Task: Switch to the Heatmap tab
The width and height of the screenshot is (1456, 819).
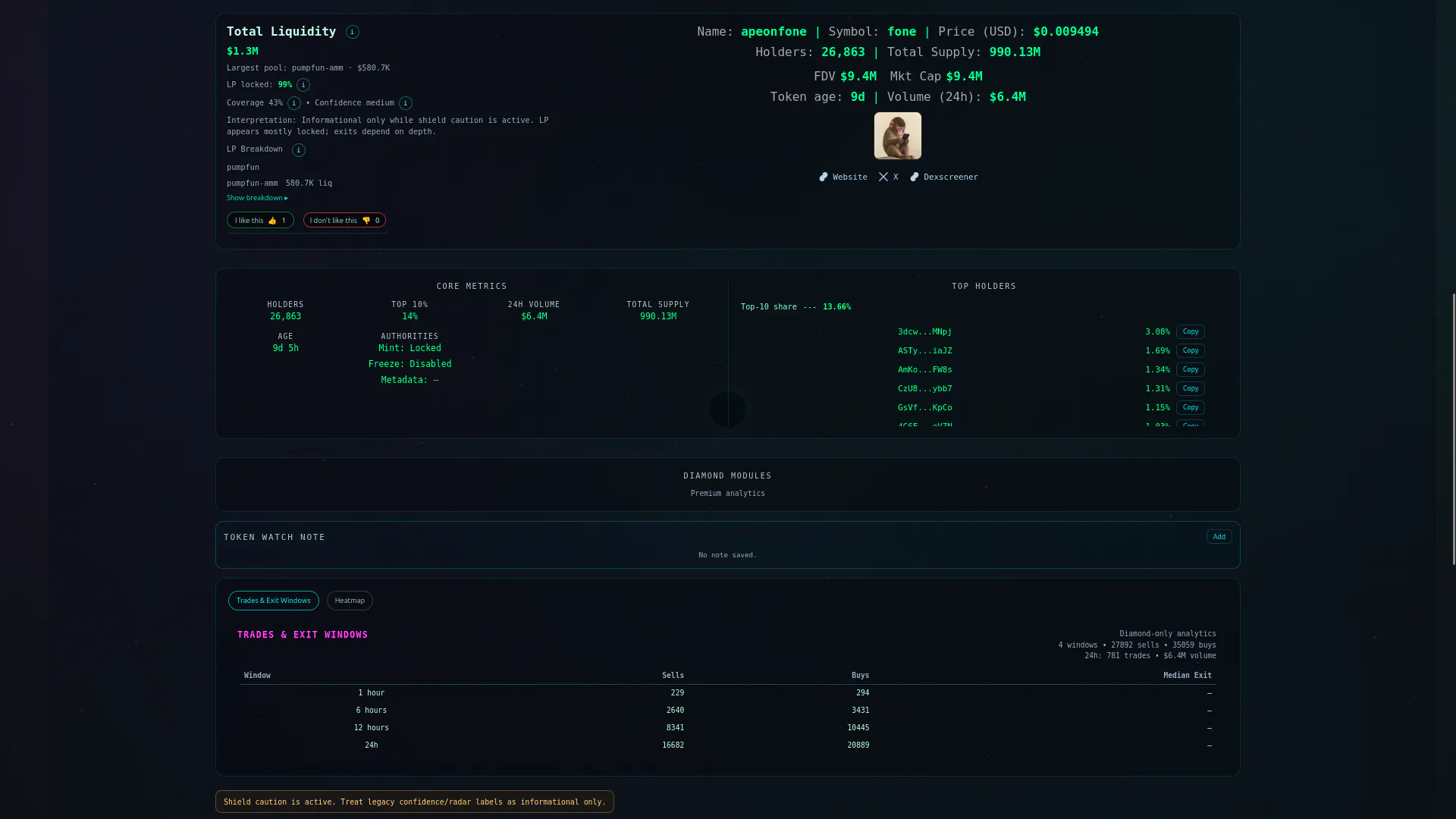Action: coord(350,601)
